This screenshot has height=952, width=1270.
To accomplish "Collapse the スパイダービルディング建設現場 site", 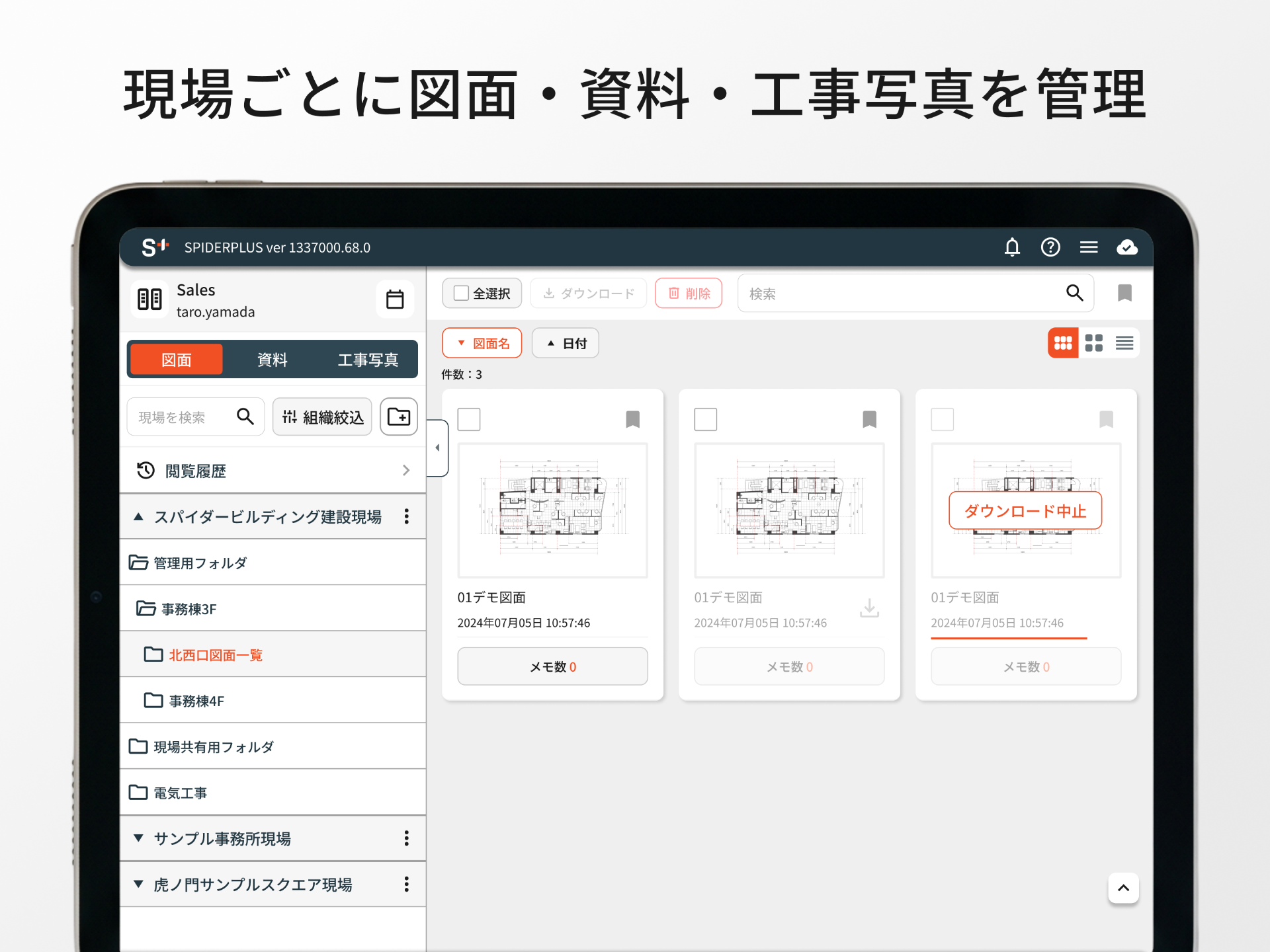I will pos(138,516).
